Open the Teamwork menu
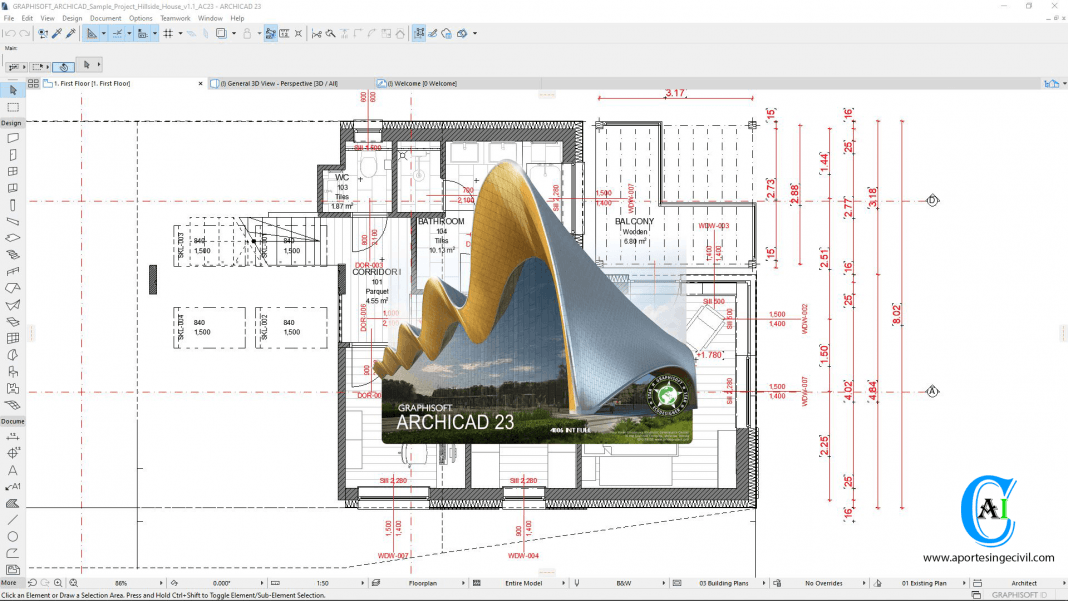Viewport: 1068px width, 601px height. pos(175,17)
